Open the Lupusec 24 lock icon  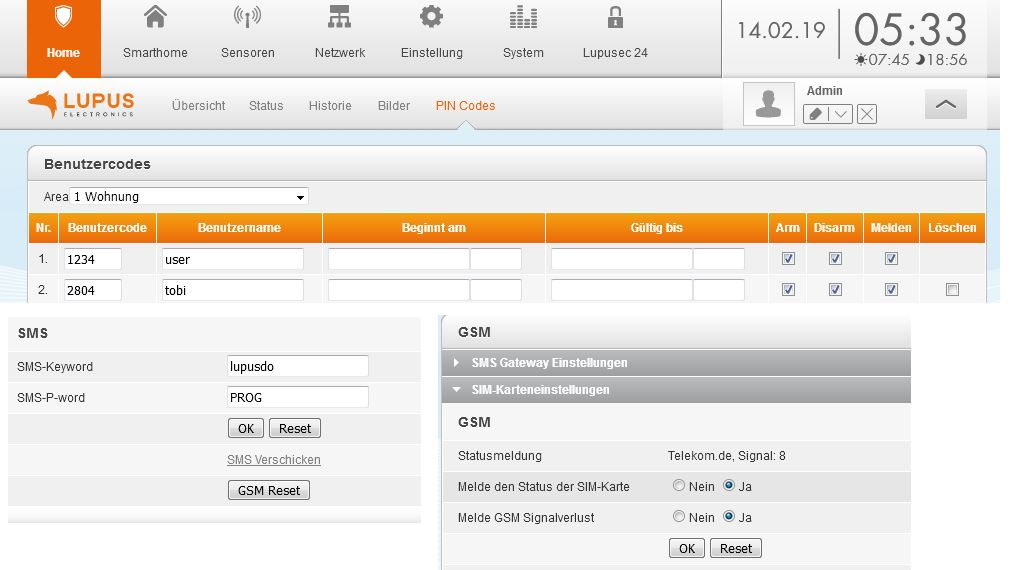[x=615, y=18]
